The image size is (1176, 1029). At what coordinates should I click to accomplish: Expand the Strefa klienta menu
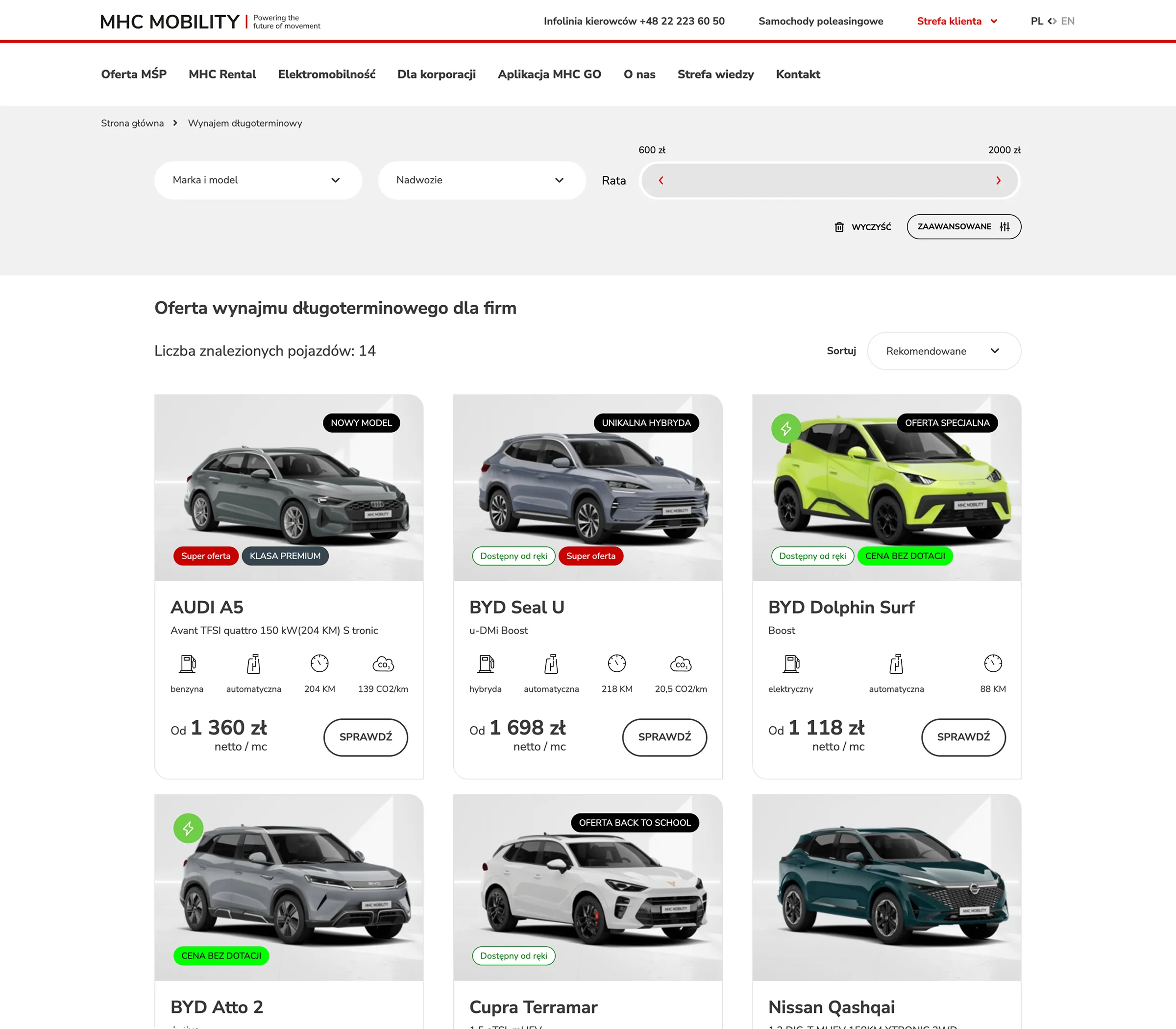(x=956, y=21)
